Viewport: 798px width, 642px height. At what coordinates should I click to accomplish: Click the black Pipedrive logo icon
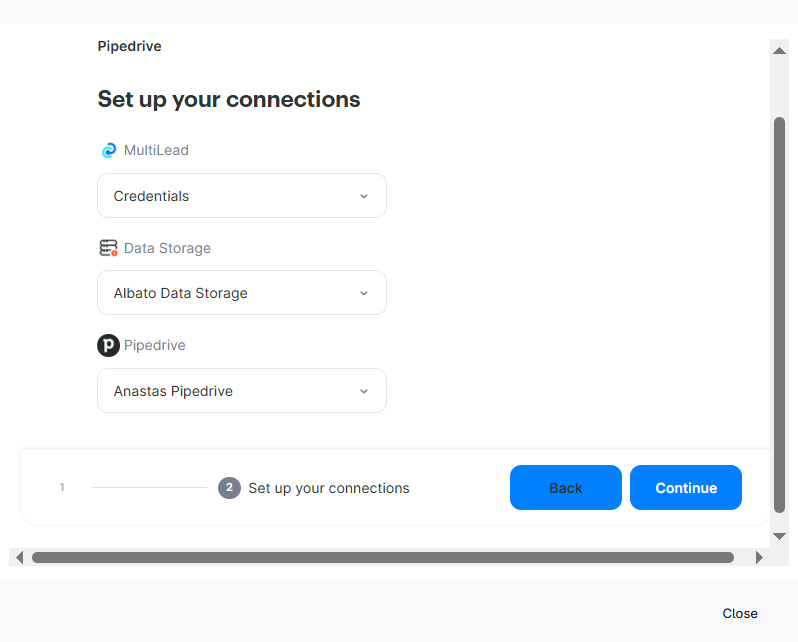click(x=108, y=345)
